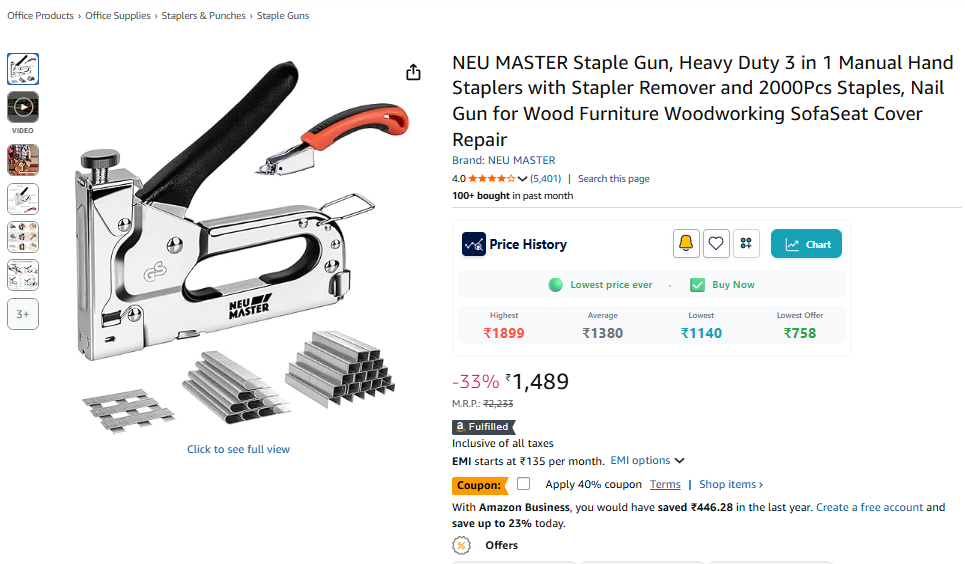Open the compare products grid icon

(x=746, y=244)
